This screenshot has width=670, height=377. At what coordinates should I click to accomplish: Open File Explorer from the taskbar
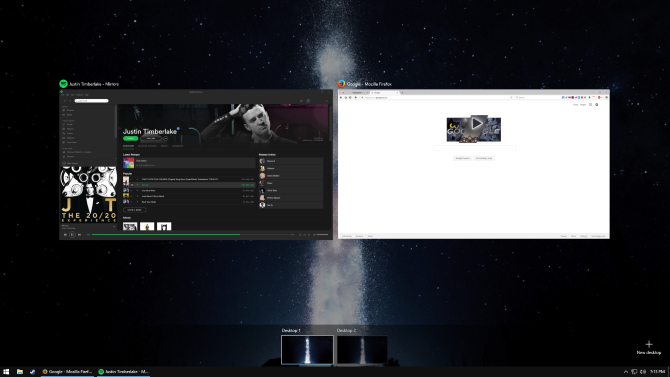click(20, 372)
